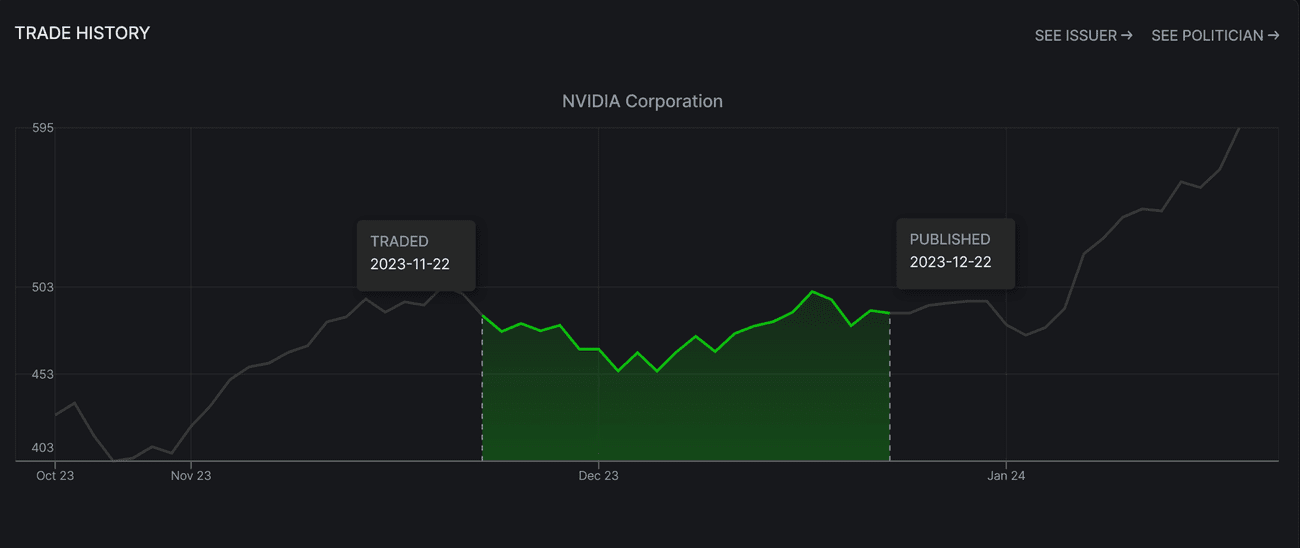Image resolution: width=1300 pixels, height=548 pixels.
Task: Click the 453 y-axis label
Action: (x=42, y=374)
